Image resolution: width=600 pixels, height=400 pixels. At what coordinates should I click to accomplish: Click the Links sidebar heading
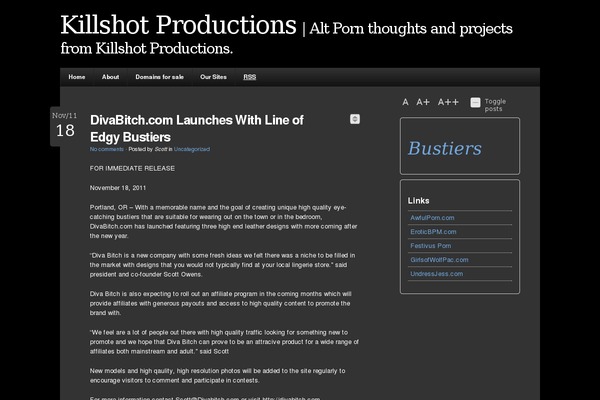click(418, 201)
